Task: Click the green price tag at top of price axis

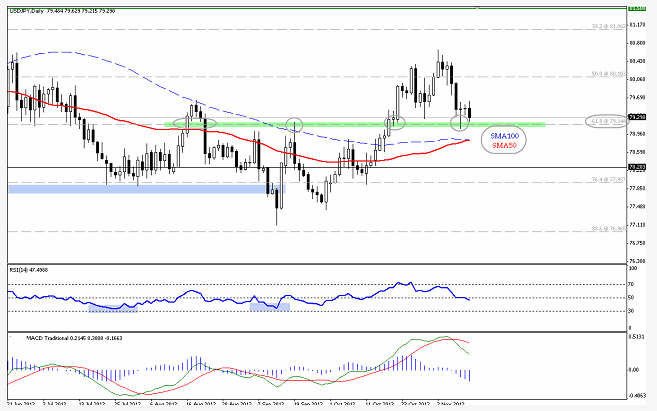Action: 637,8
